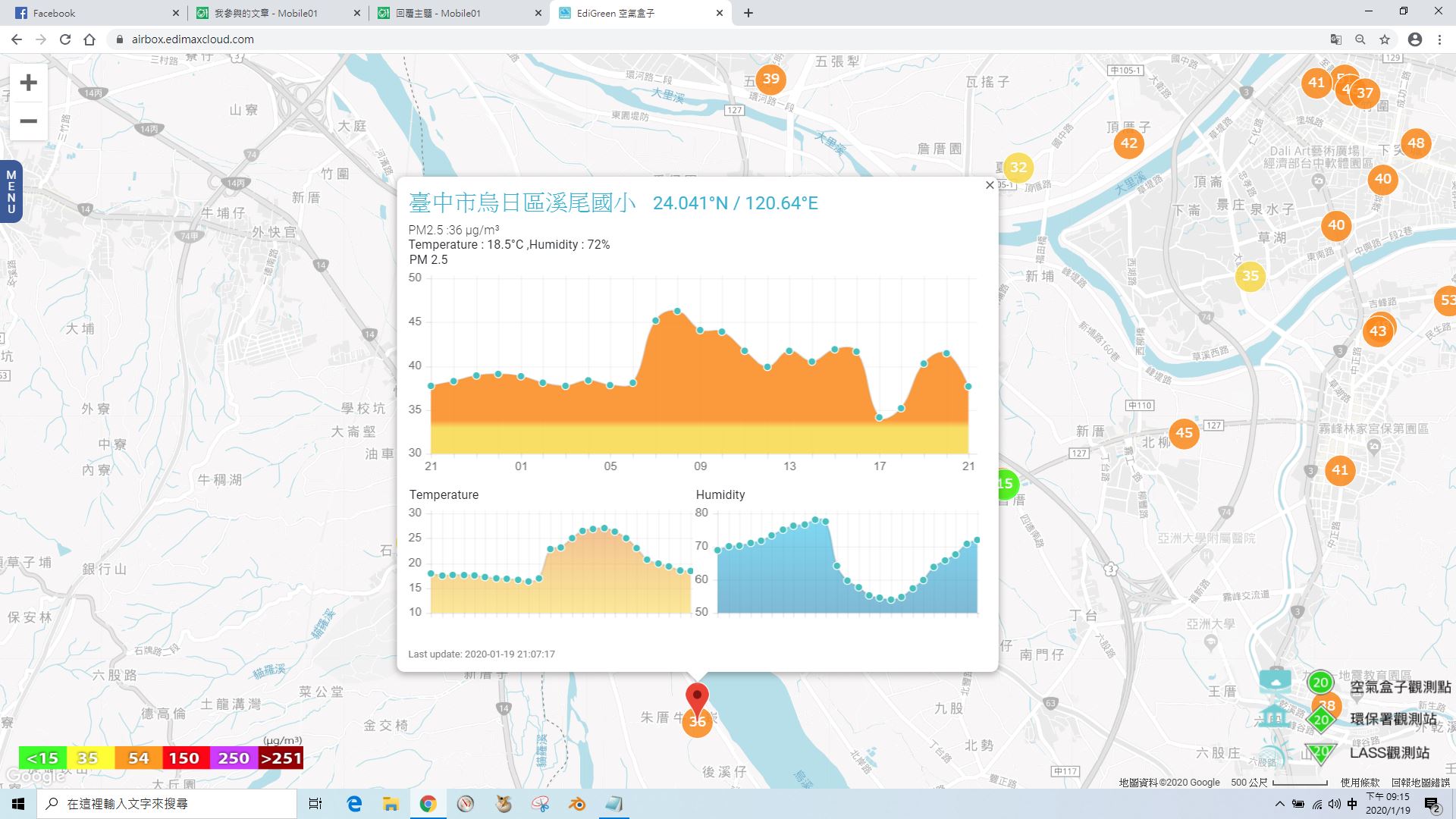This screenshot has height=819, width=1456.
Task: Select the green 15 sensor marker
Action: point(1007,484)
